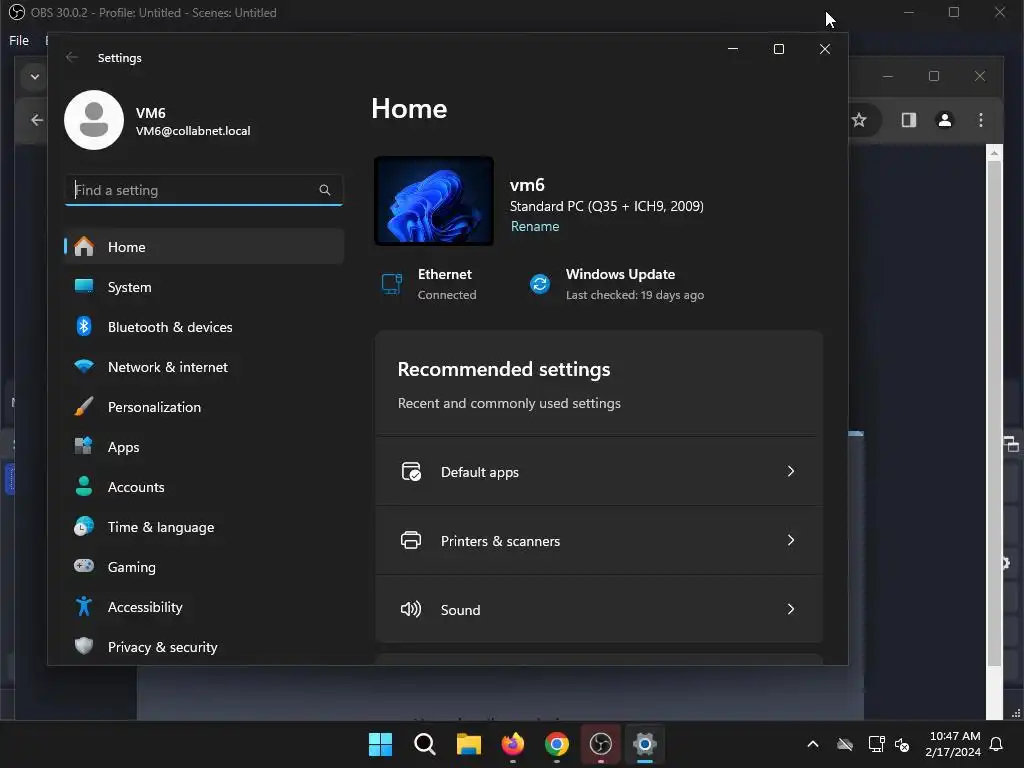Open File Explorer from taskbar

point(469,744)
